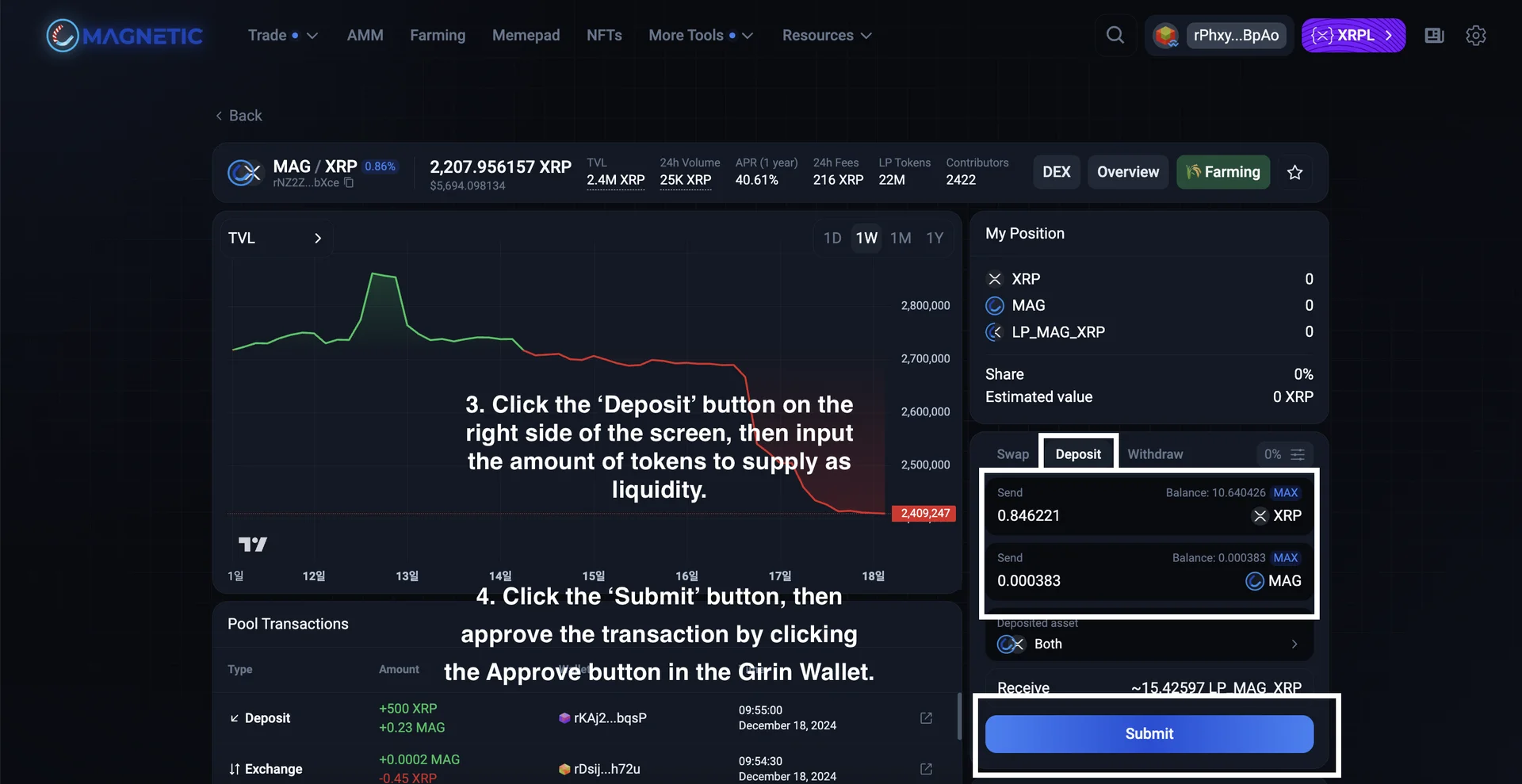1522x784 pixels.
Task: Open the TVL chart type selector
Action: tap(275, 238)
